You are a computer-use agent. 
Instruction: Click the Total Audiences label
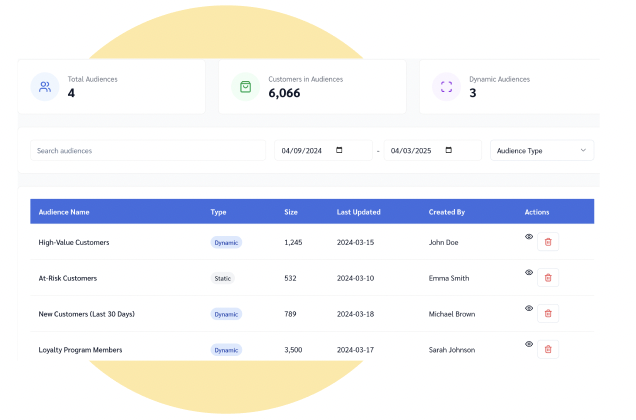92,79
